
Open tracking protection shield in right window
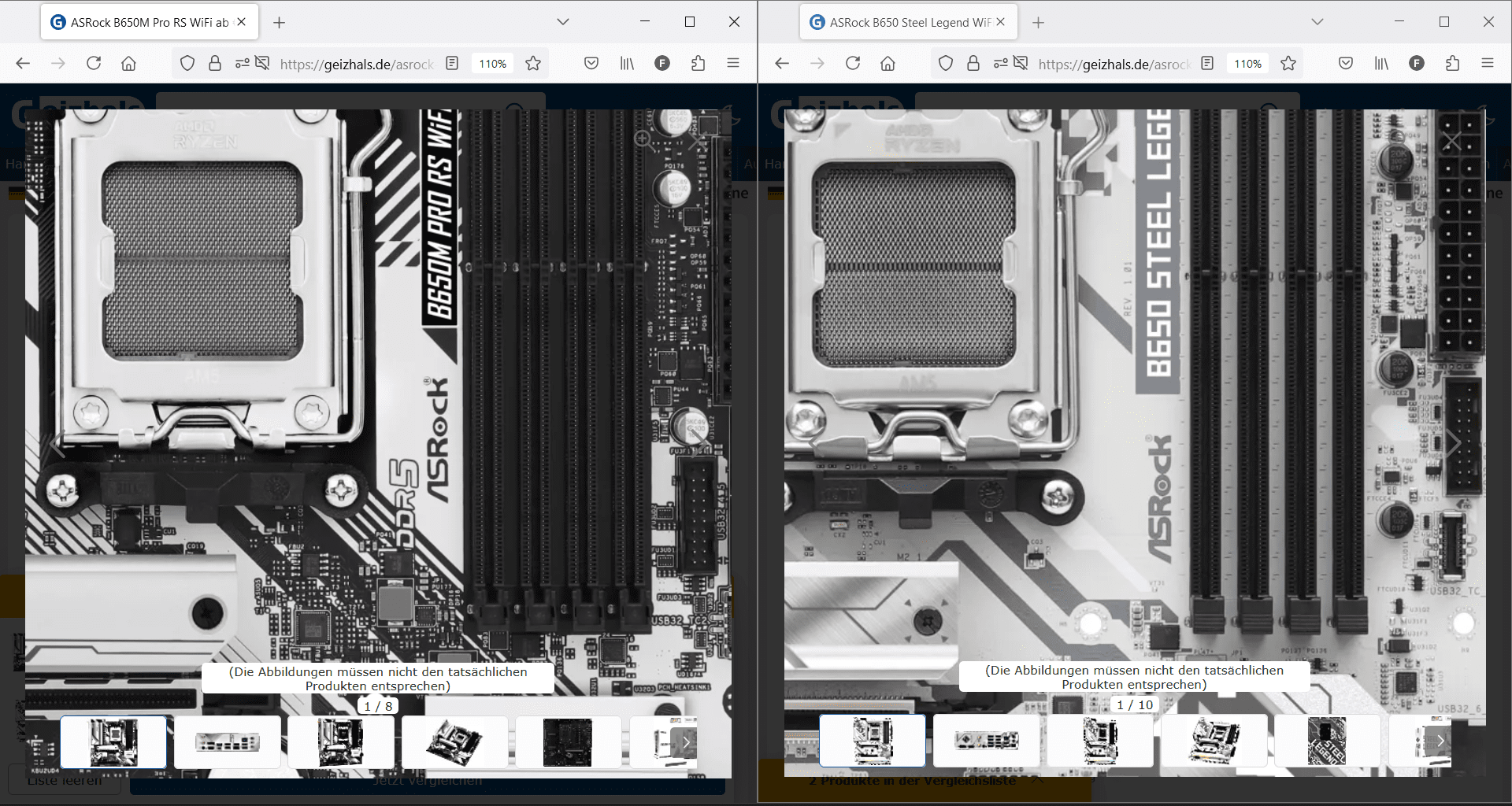pos(947,64)
